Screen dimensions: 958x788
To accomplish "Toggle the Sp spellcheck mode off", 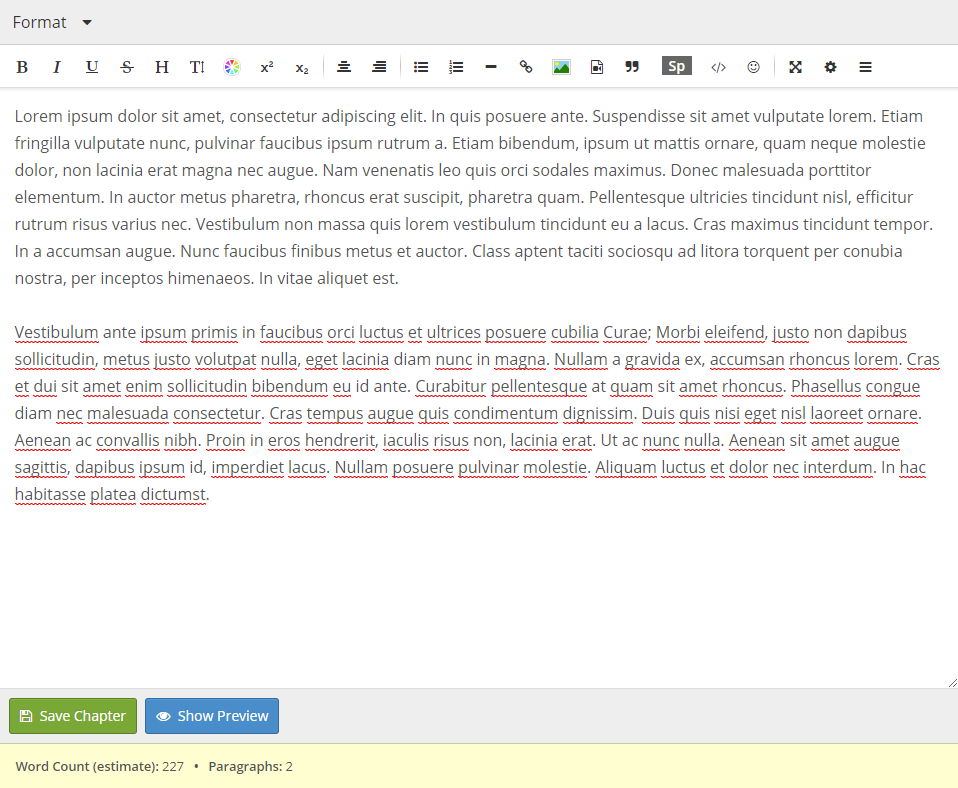I will [x=676, y=65].
